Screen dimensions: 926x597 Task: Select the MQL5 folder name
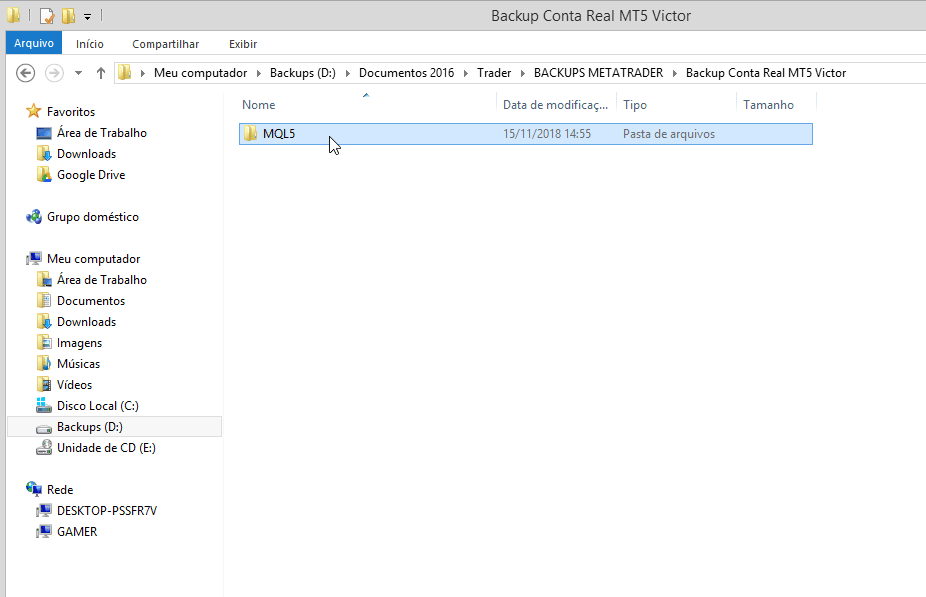279,133
